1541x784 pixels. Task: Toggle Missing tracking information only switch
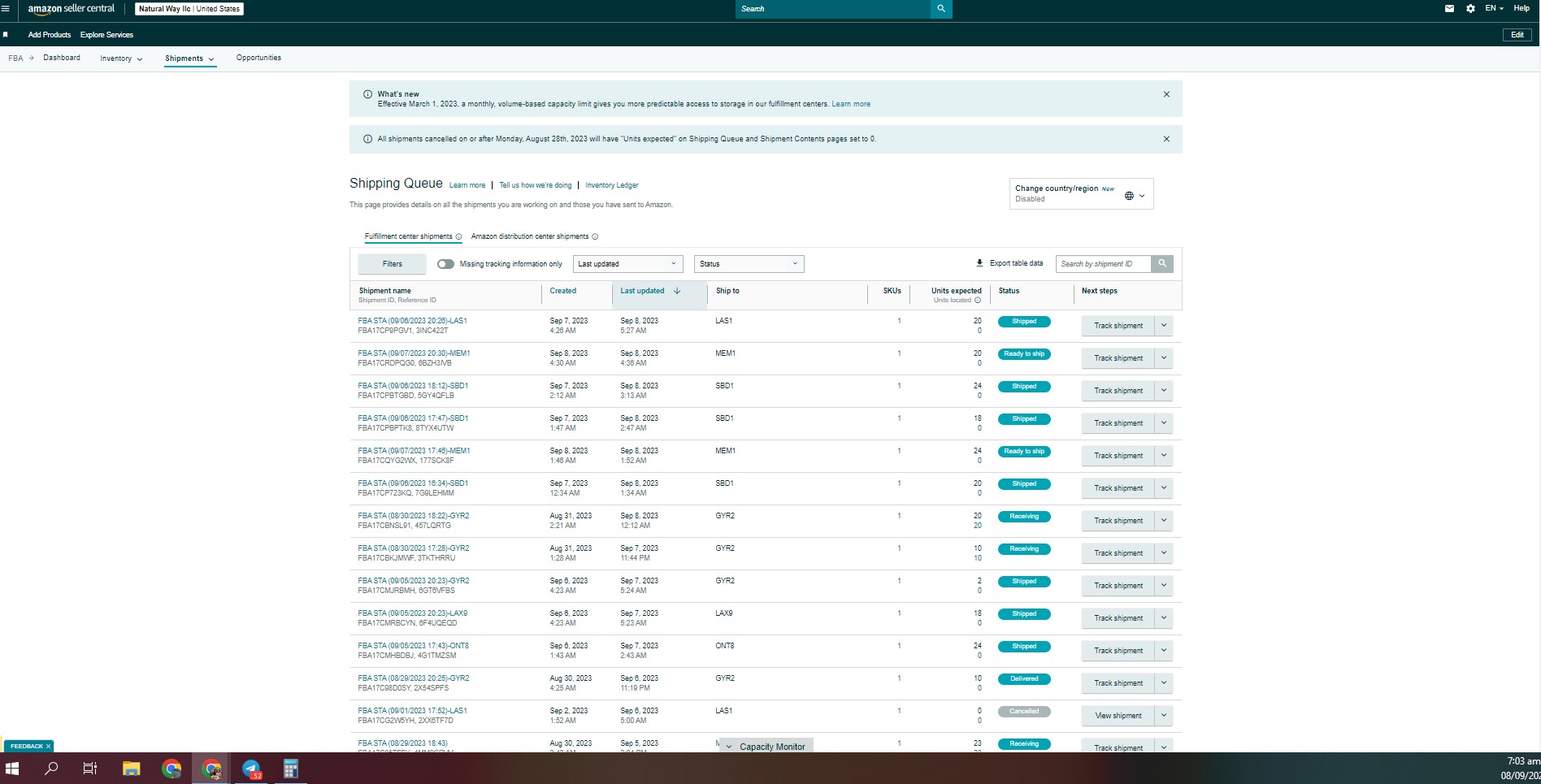(x=445, y=264)
